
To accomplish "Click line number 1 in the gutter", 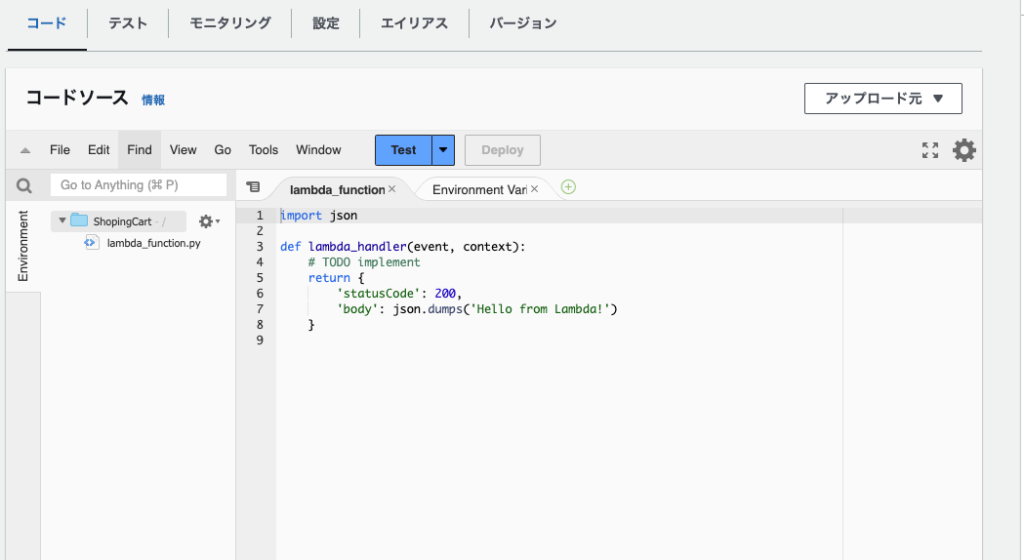I will point(259,215).
